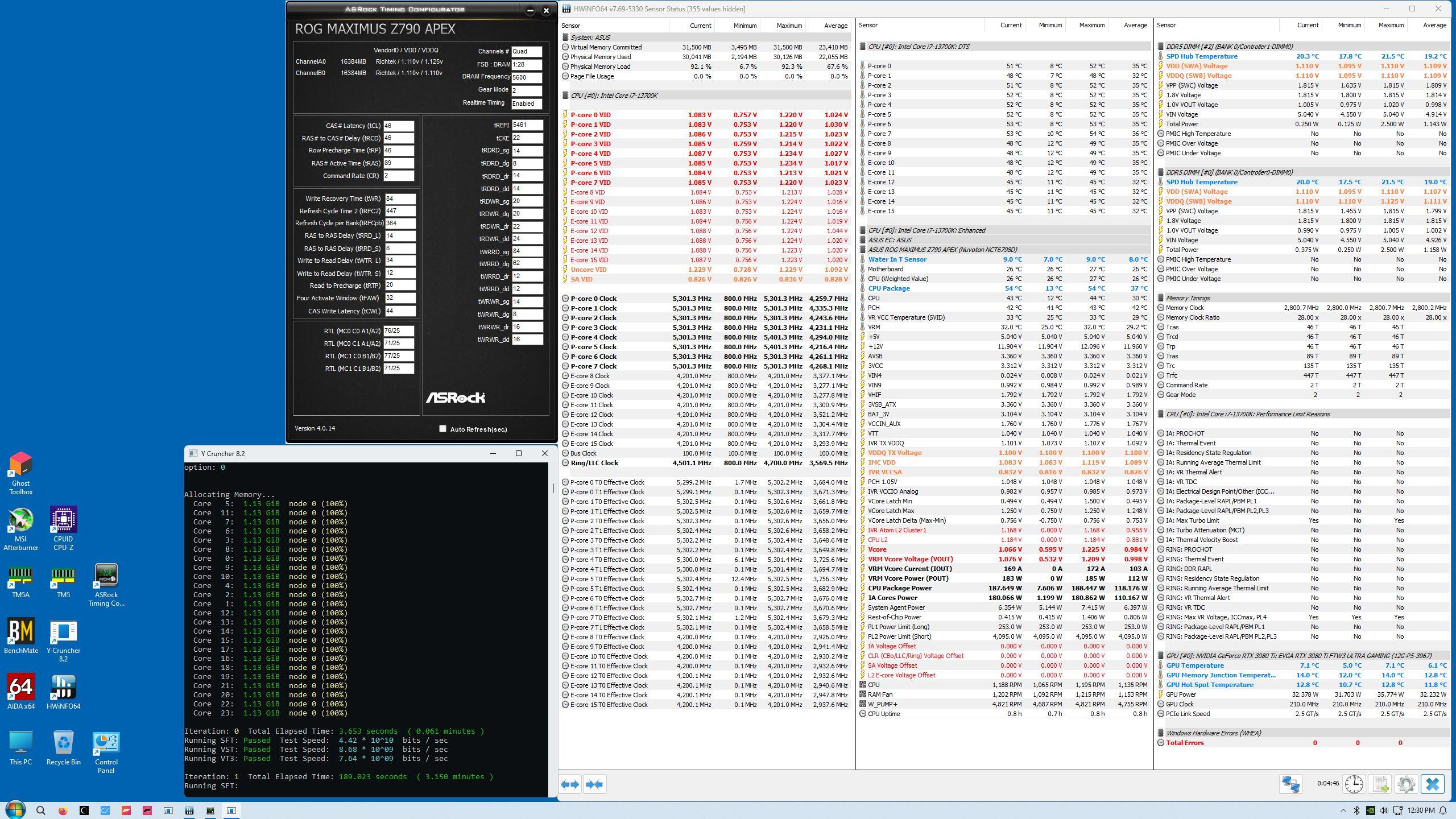
Task: Click Maximum column header in the middle panel
Action: click(x=1087, y=25)
